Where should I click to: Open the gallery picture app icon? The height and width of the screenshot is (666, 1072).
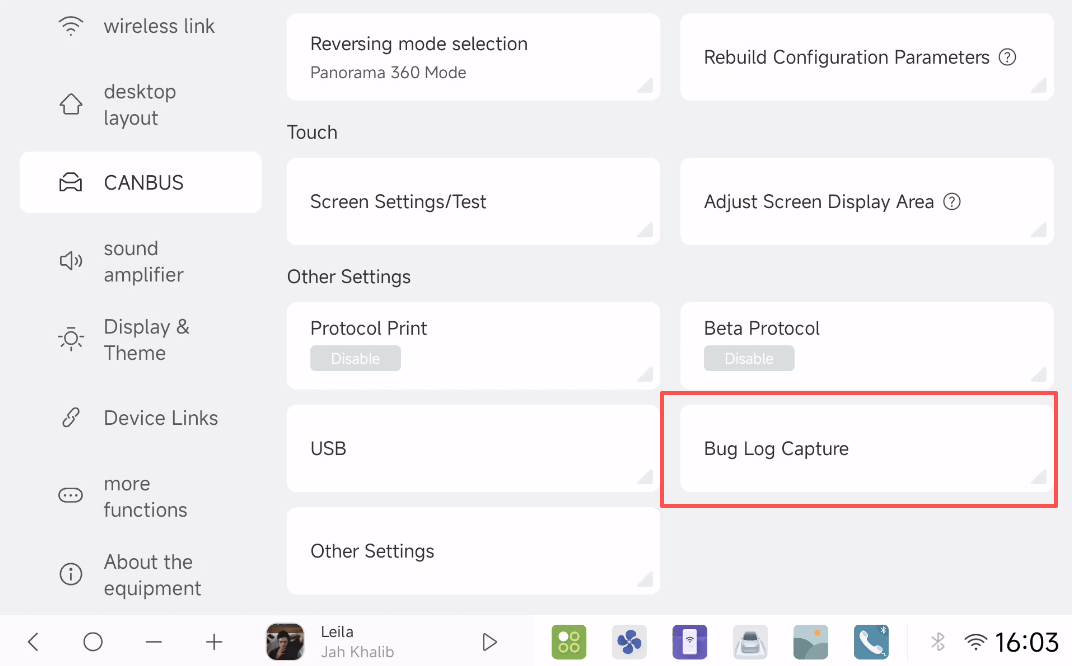[811, 642]
